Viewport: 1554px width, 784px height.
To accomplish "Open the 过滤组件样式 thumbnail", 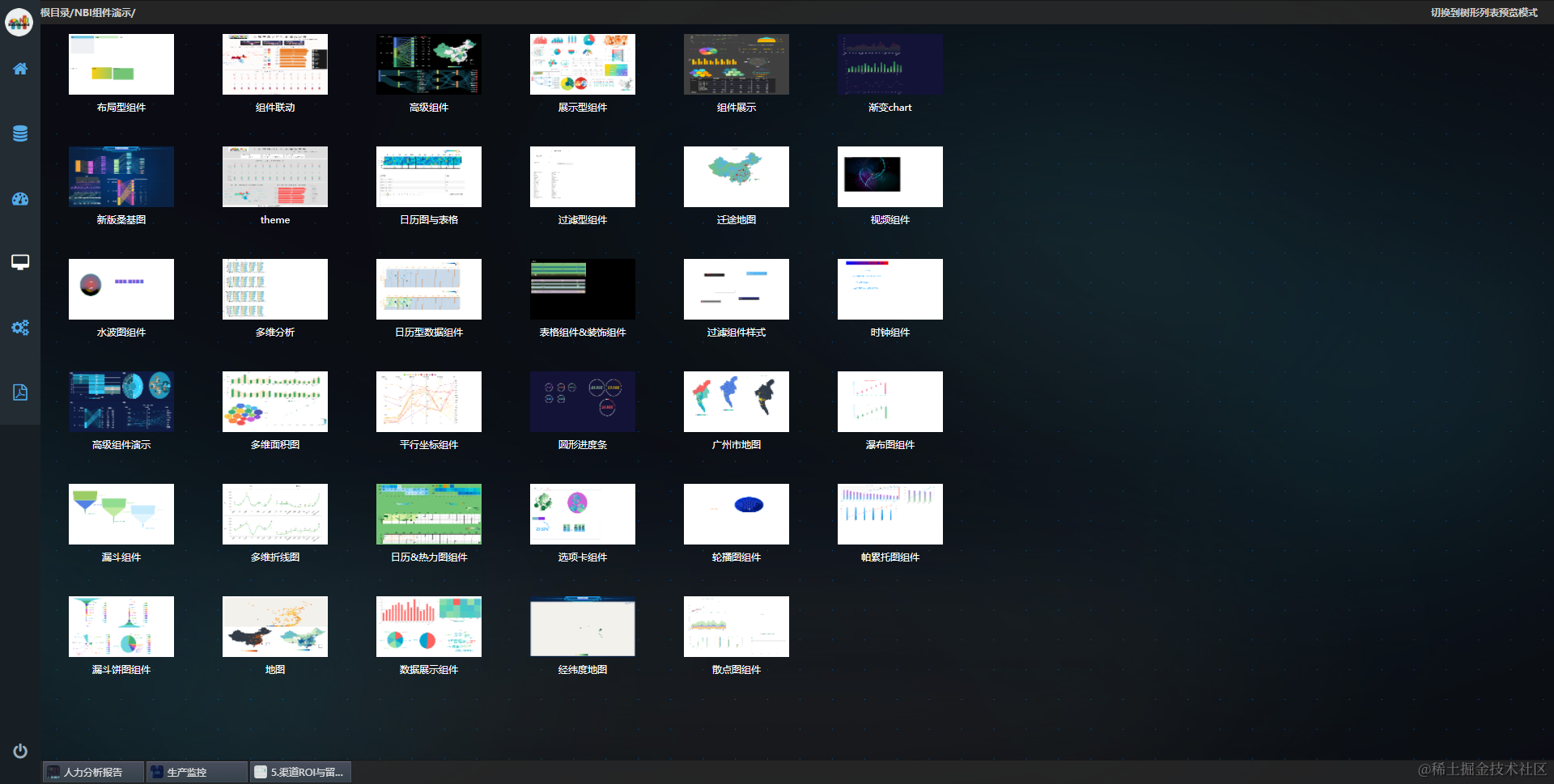I will coord(737,289).
